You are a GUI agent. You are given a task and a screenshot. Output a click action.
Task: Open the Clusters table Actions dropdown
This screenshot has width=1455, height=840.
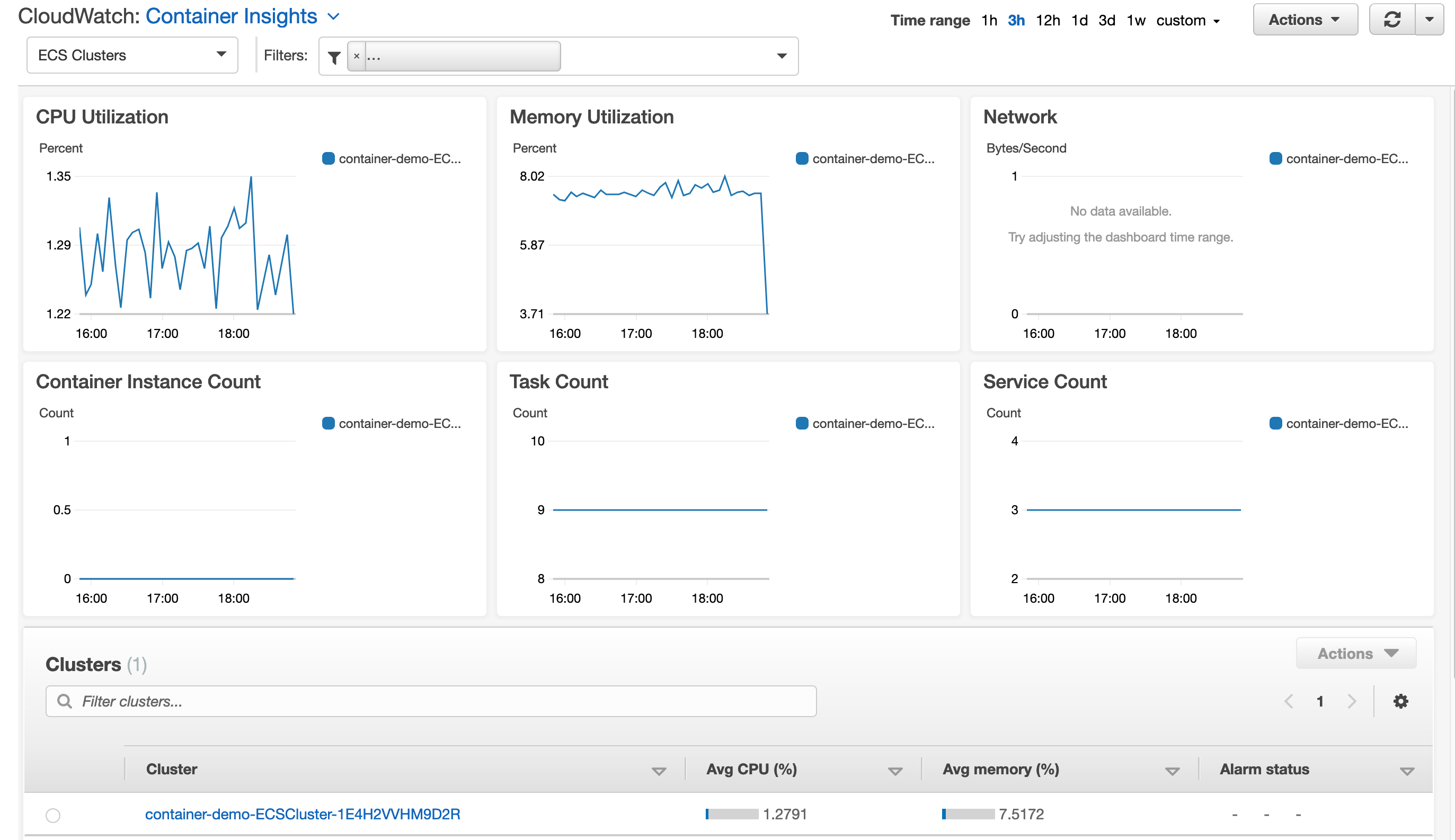pyautogui.click(x=1356, y=654)
